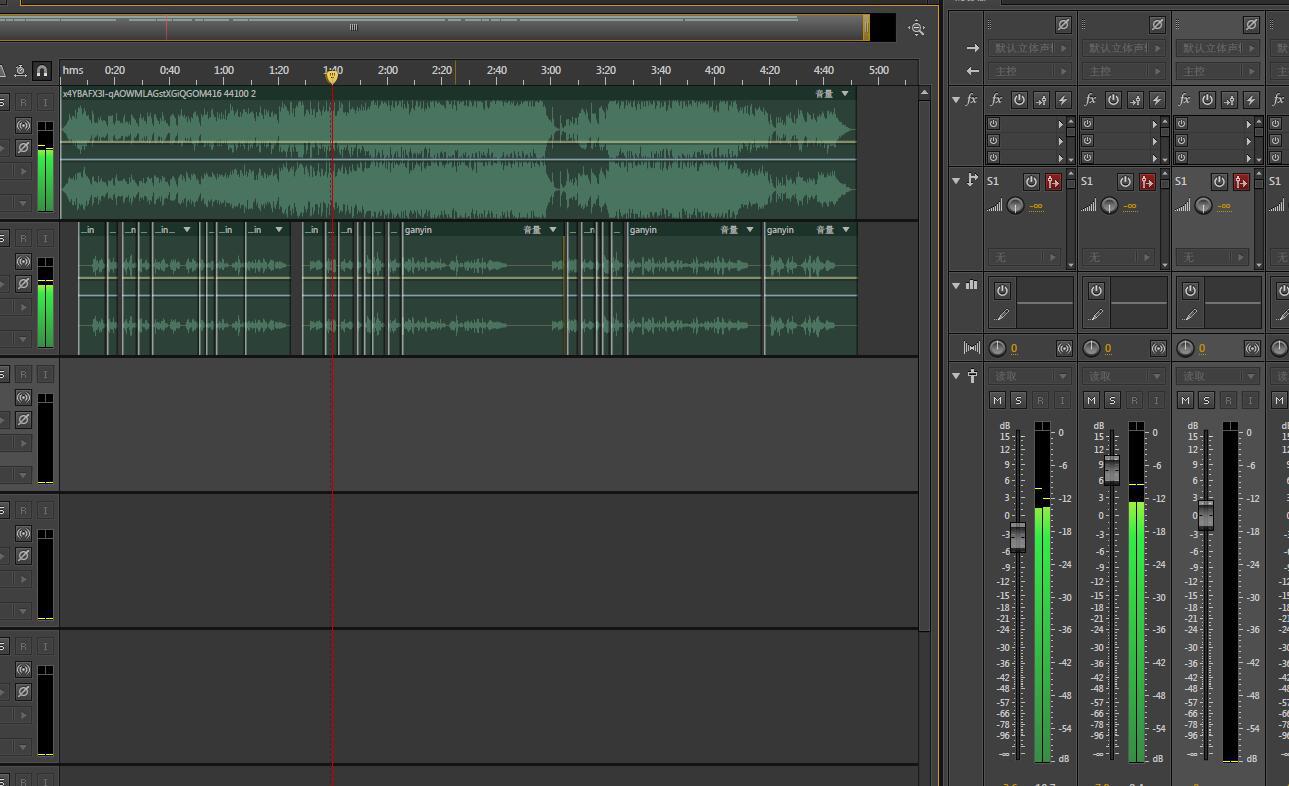The width and height of the screenshot is (1289, 786).
Task: Invert polarity on third mixer channel
Action: (x=1251, y=24)
